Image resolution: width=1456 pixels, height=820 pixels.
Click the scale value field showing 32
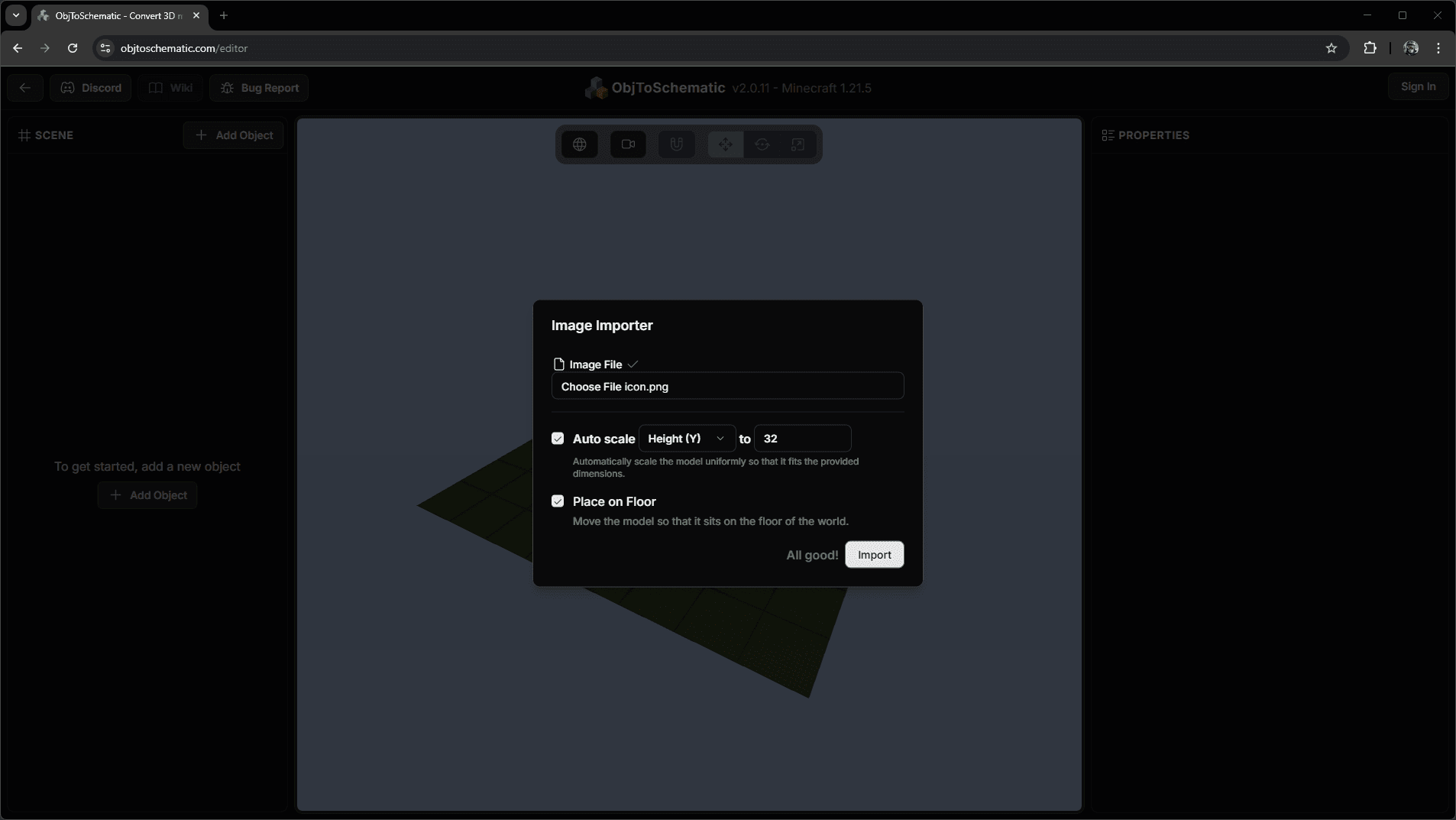coord(802,439)
